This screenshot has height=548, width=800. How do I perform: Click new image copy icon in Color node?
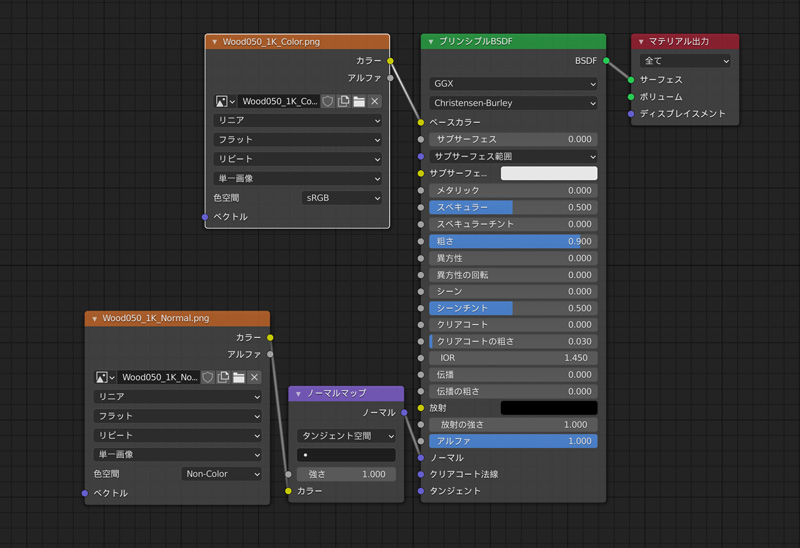(343, 101)
